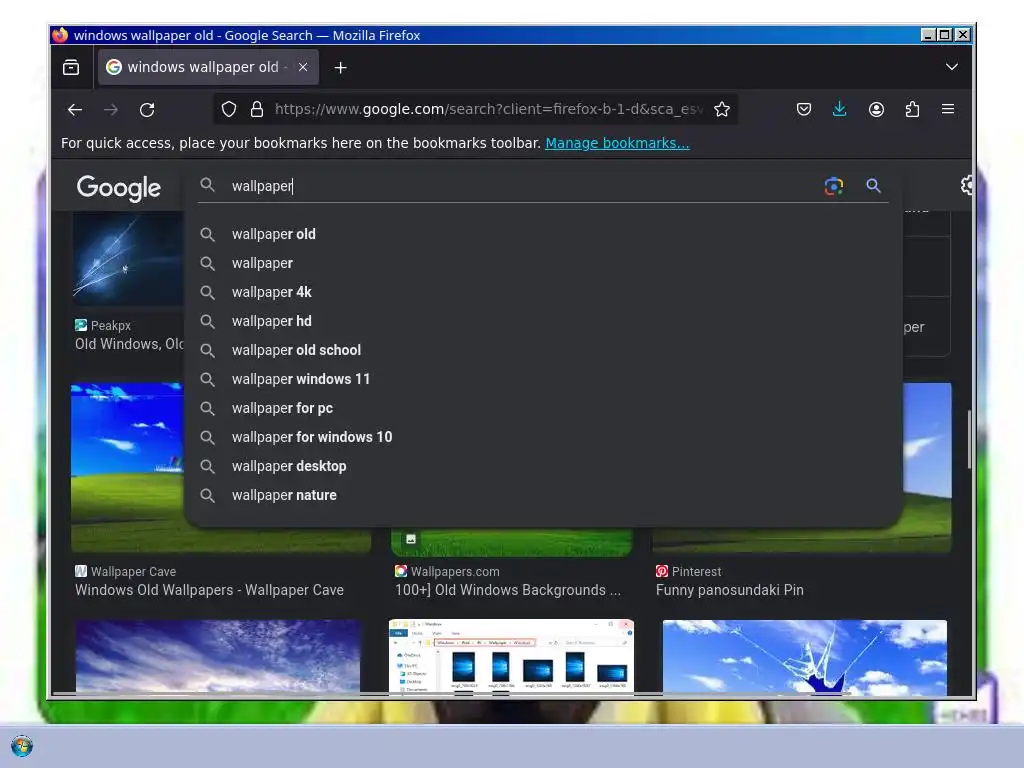View site security padlock information
The width and height of the screenshot is (1024, 768).
(x=257, y=109)
